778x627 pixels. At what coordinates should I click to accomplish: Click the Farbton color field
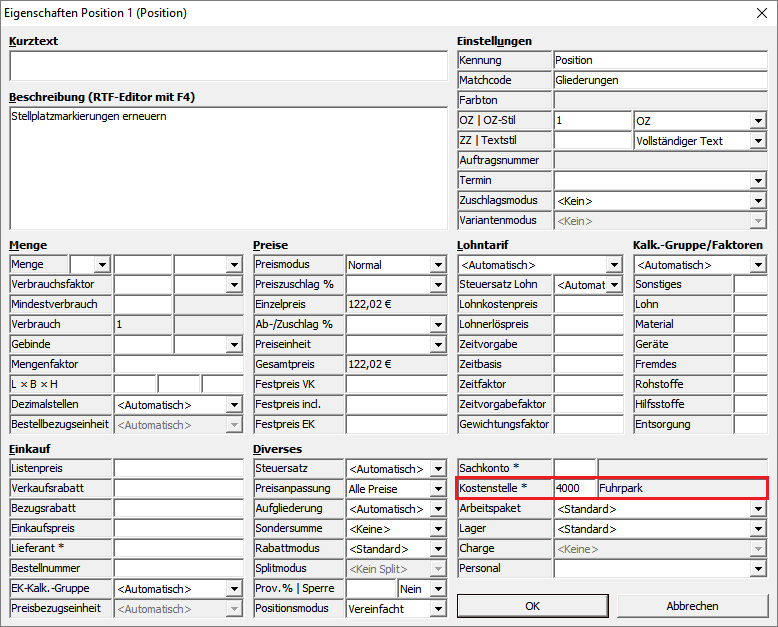(x=660, y=101)
